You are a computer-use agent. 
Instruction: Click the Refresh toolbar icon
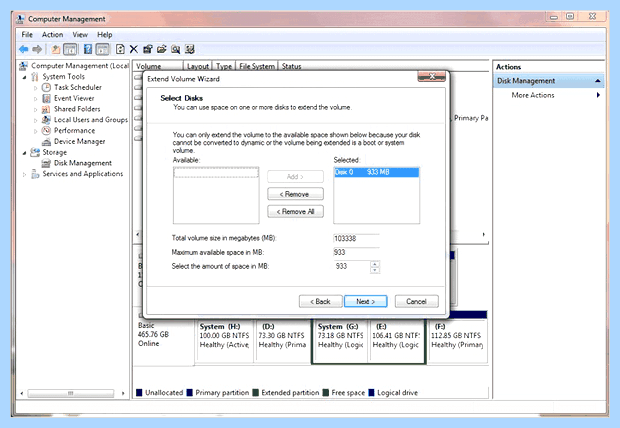click(120, 49)
